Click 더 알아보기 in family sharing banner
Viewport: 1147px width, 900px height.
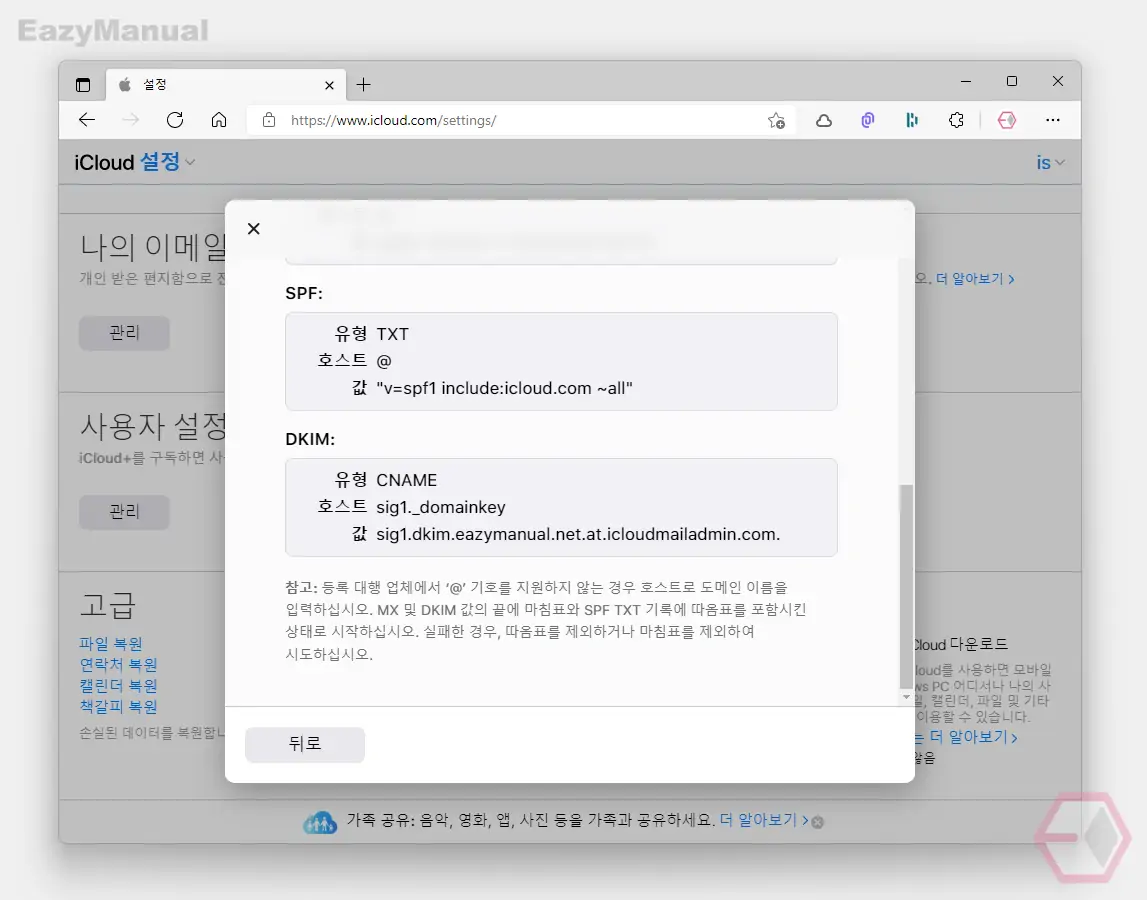[x=764, y=820]
